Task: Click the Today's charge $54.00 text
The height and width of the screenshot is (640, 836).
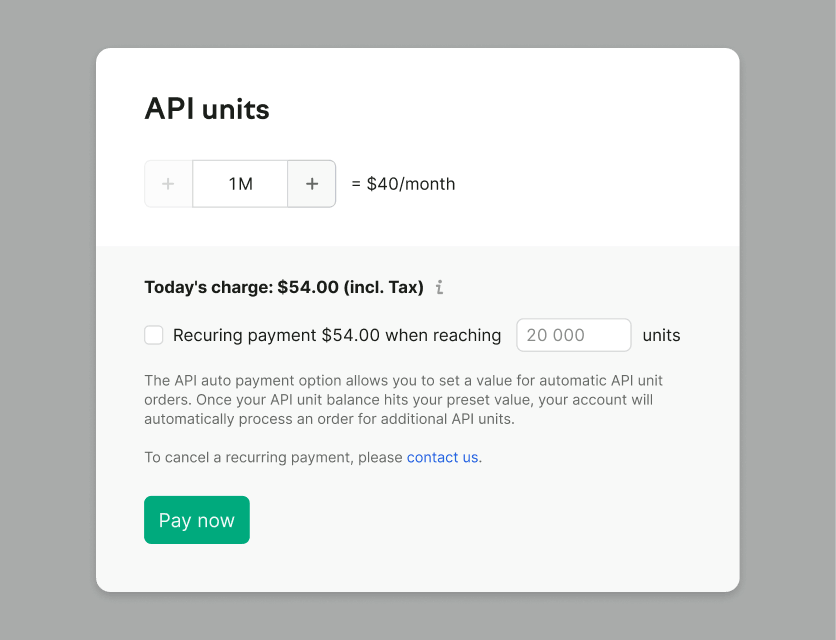Action: click(284, 287)
